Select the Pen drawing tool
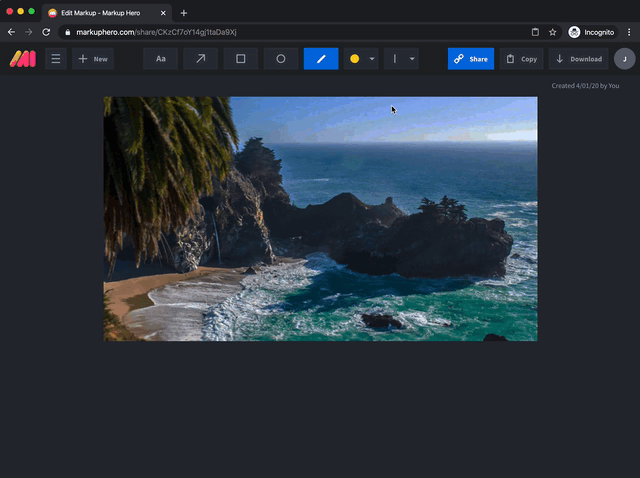The height and width of the screenshot is (478, 640). (x=321, y=59)
